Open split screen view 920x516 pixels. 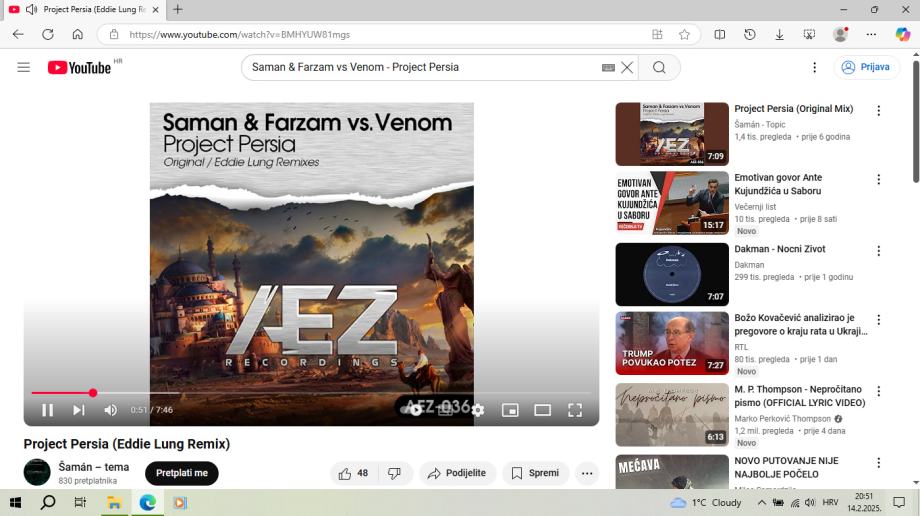tap(720, 35)
